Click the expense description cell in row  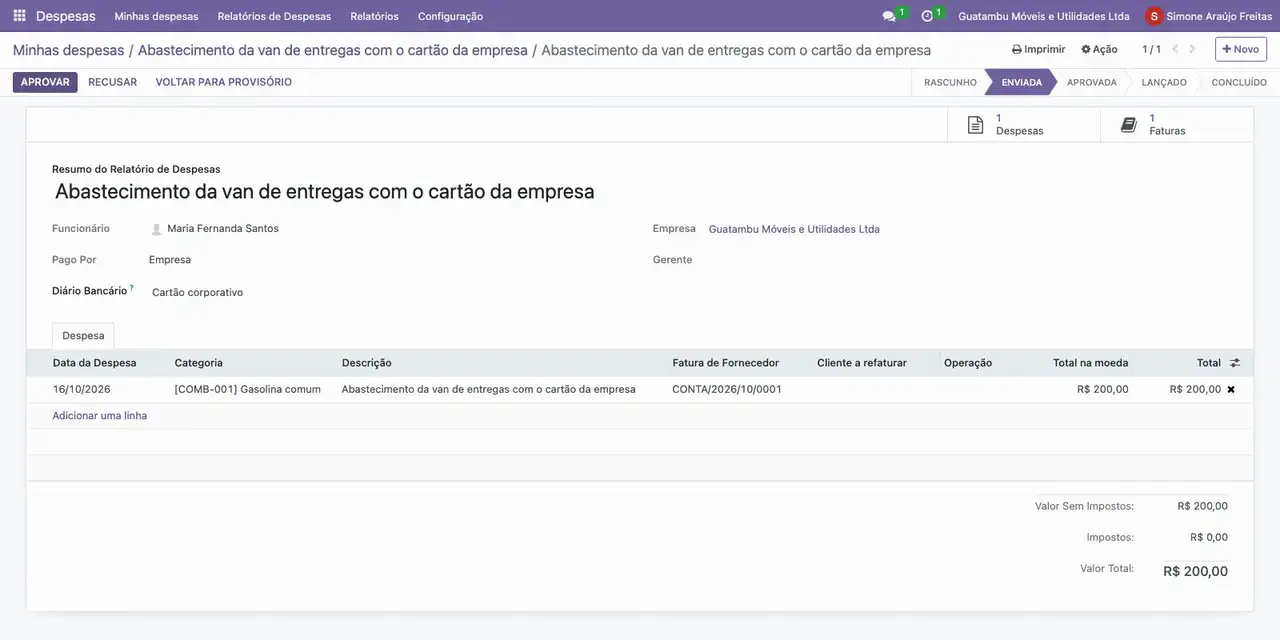(x=489, y=390)
